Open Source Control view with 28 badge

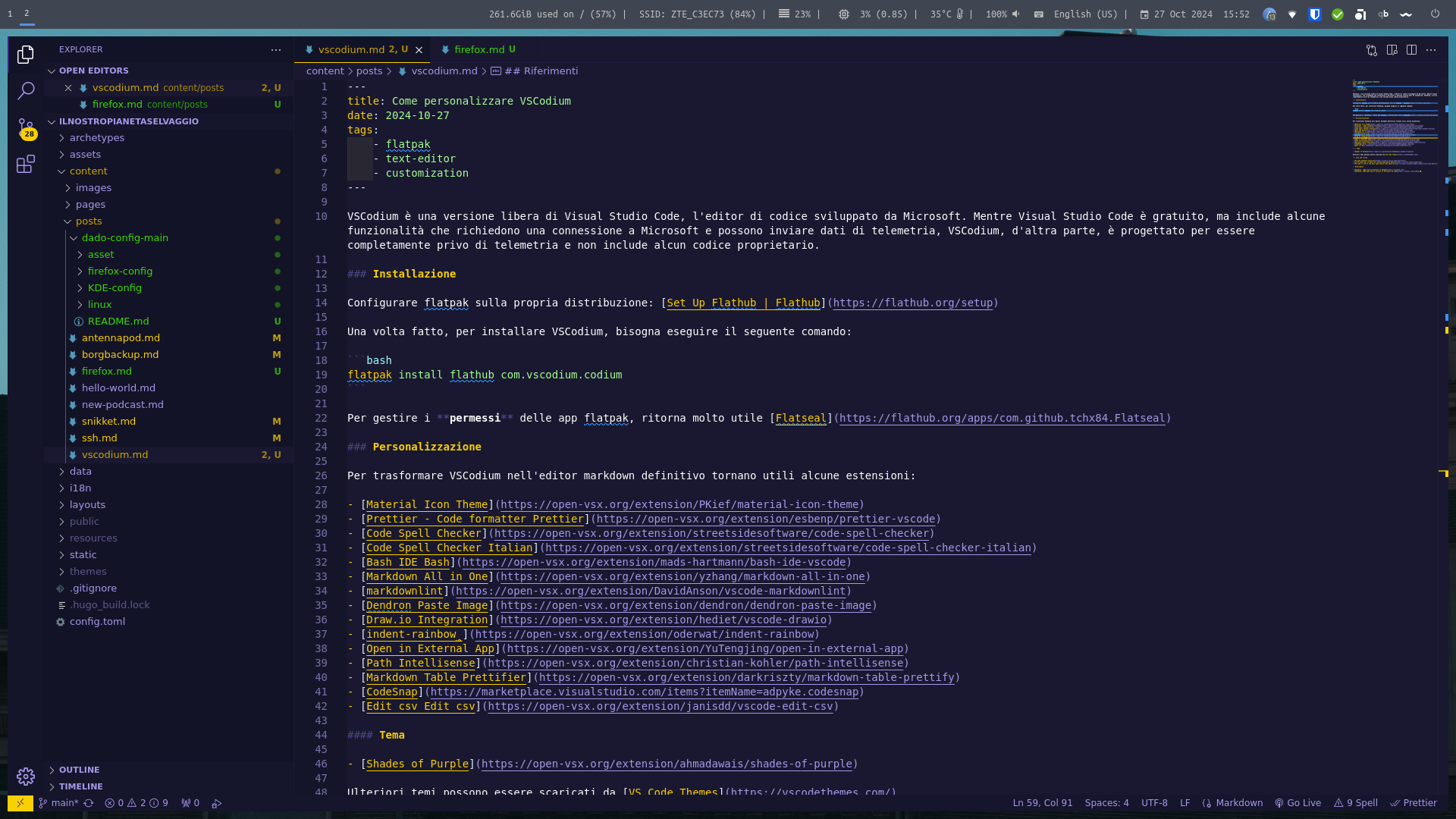(x=26, y=128)
